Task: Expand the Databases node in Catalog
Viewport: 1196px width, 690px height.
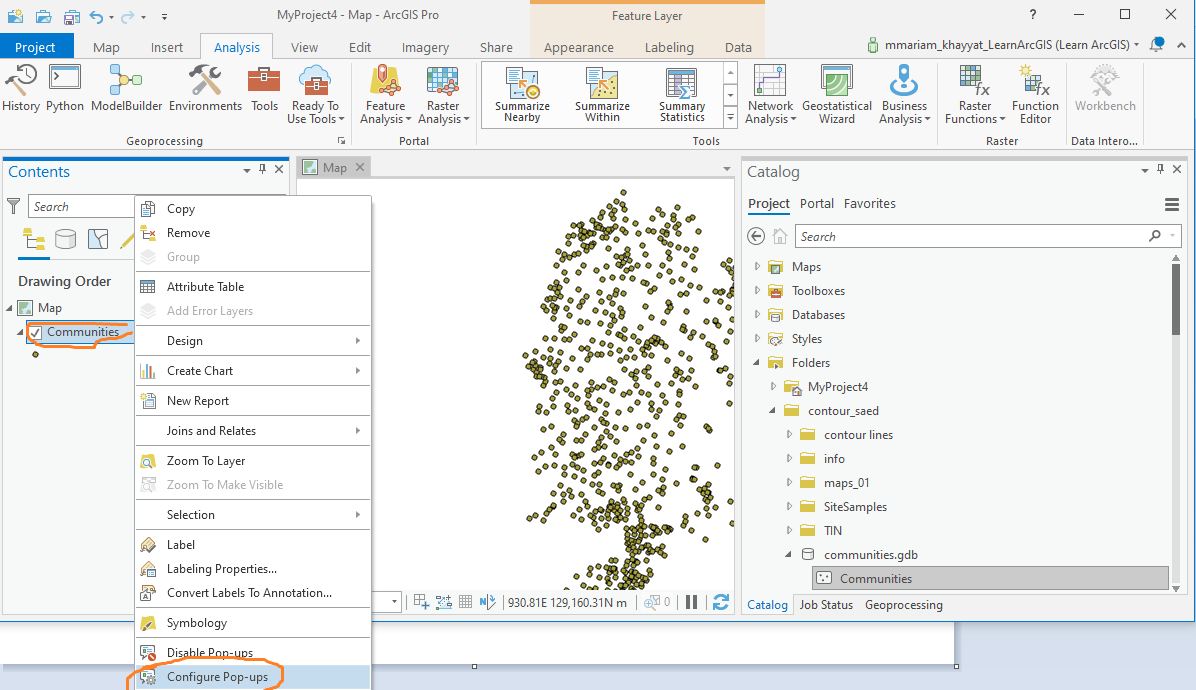Action: tap(757, 315)
